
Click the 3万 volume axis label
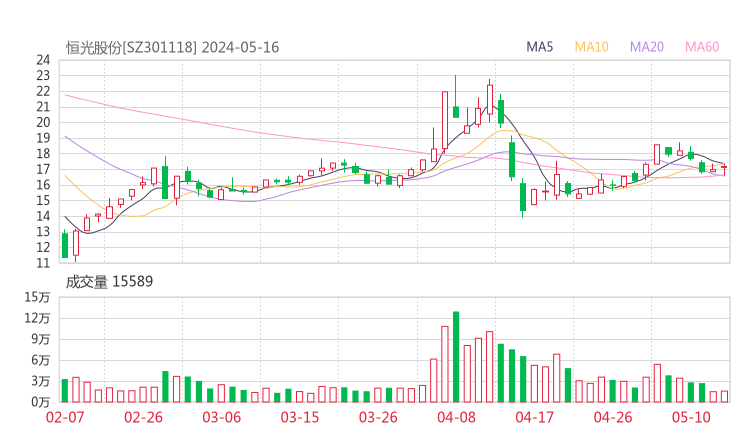(41, 381)
